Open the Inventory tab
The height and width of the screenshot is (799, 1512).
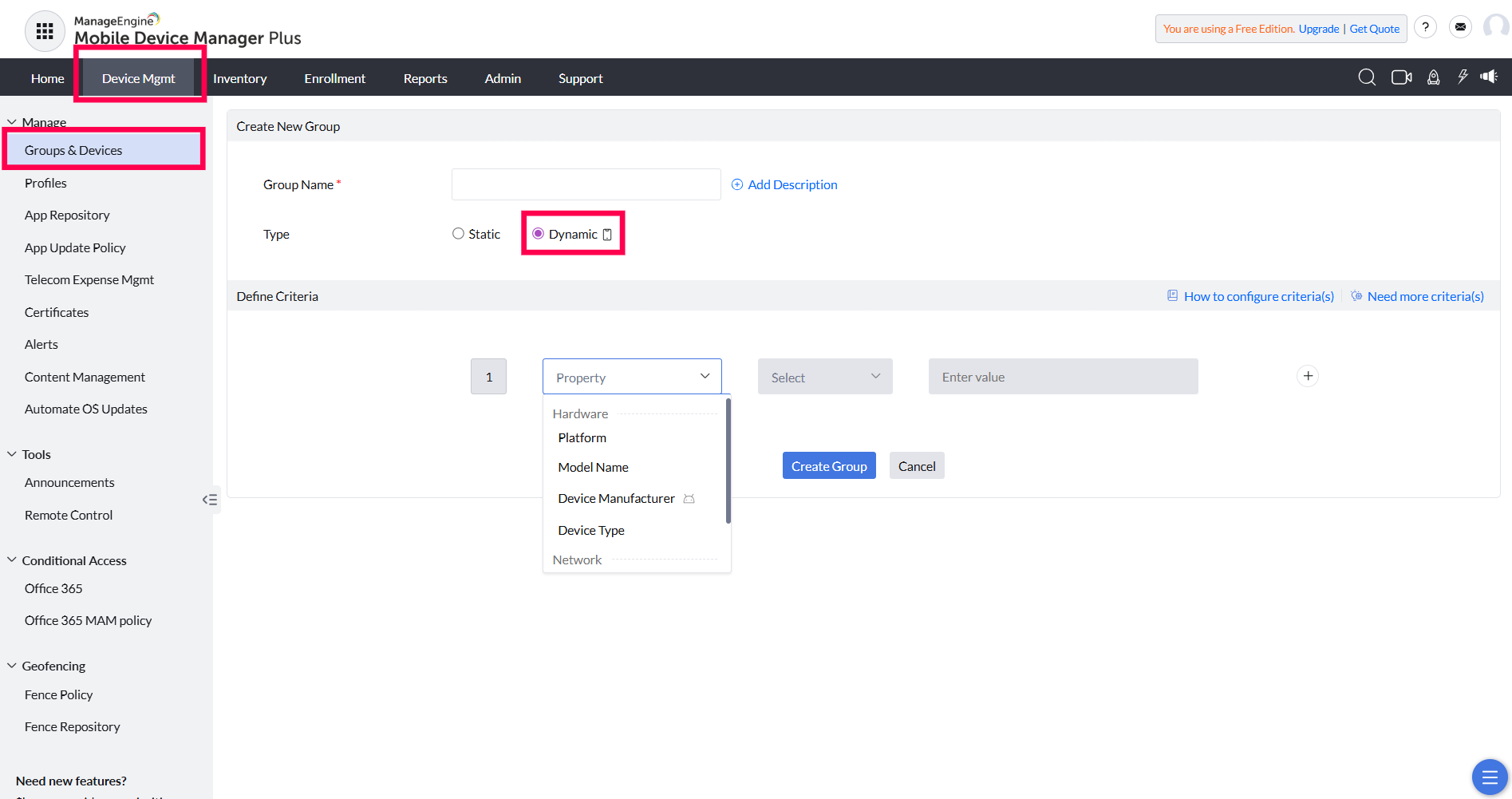click(239, 78)
